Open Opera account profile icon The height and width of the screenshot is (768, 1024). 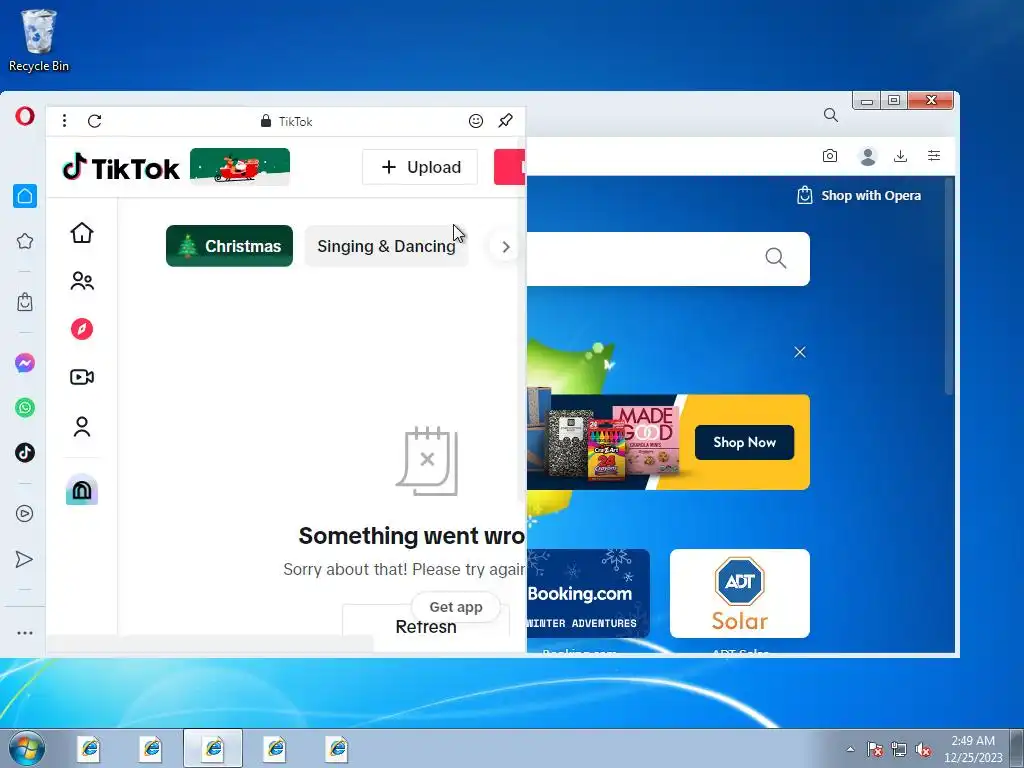click(x=868, y=156)
